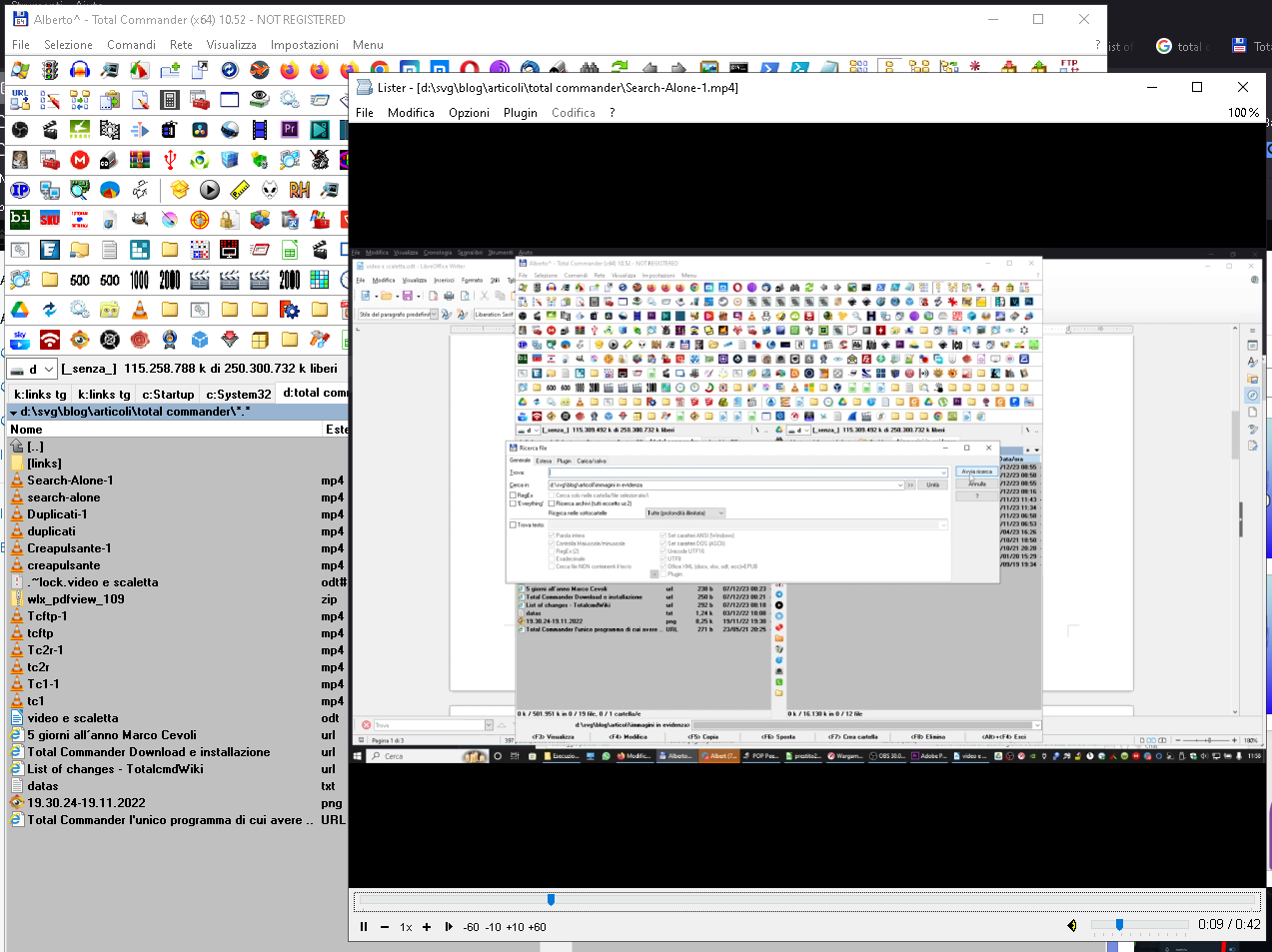Launch DaVinci Resolve from the toolbar
Image resolution: width=1272 pixels, height=952 pixels.
click(200, 130)
